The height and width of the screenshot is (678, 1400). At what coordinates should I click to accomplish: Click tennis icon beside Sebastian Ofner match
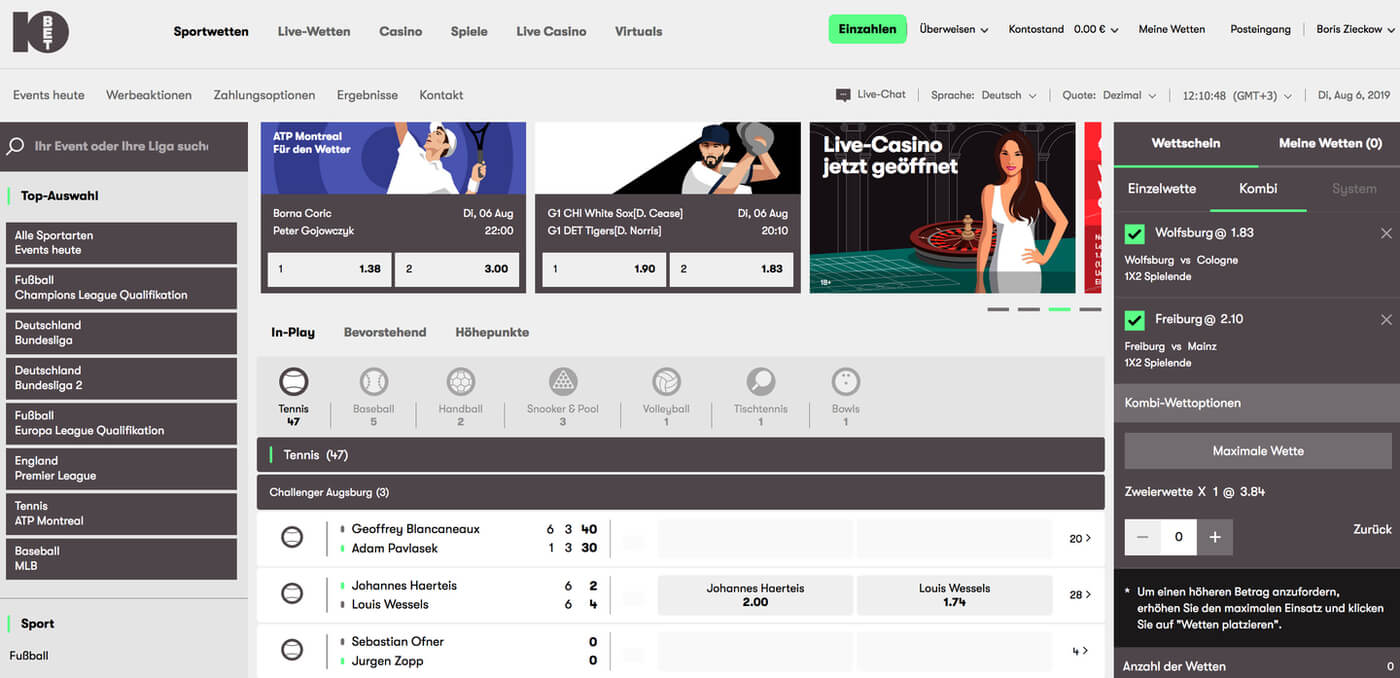[292, 650]
